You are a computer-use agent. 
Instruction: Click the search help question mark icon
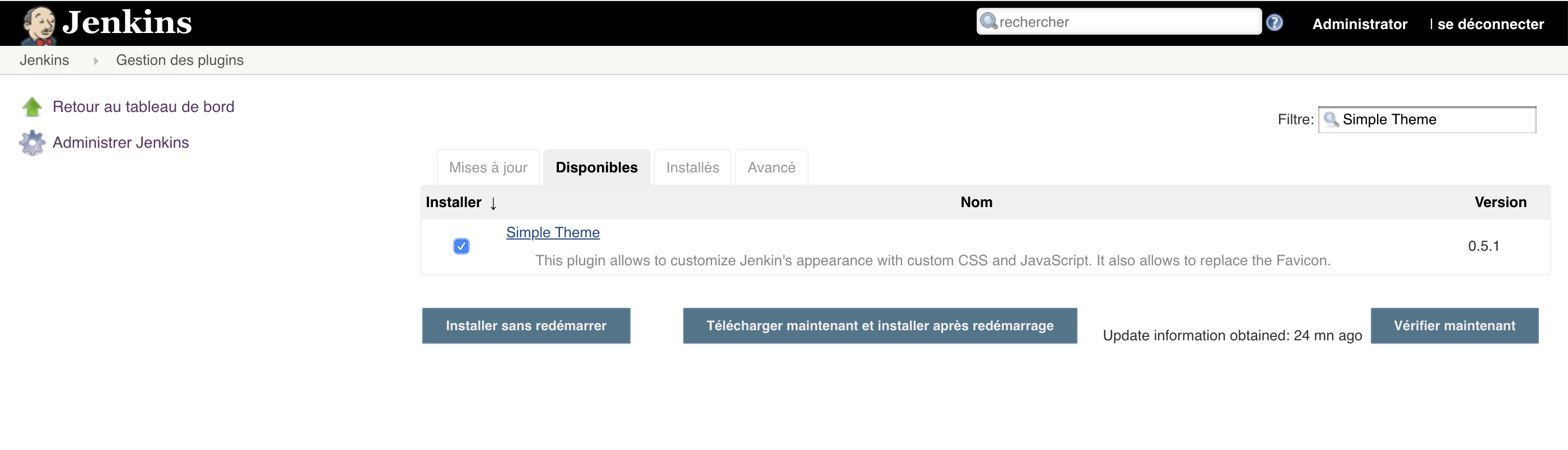[x=1274, y=22]
